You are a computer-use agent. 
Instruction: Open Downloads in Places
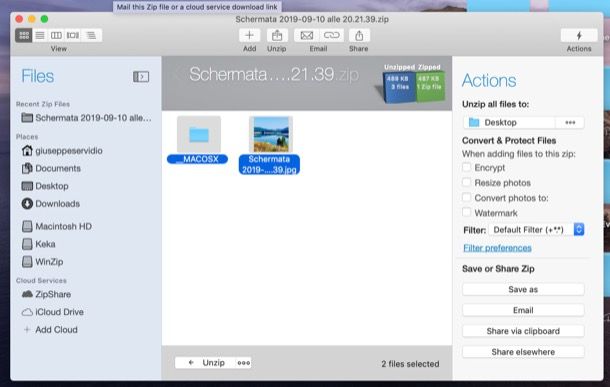[x=51, y=203]
